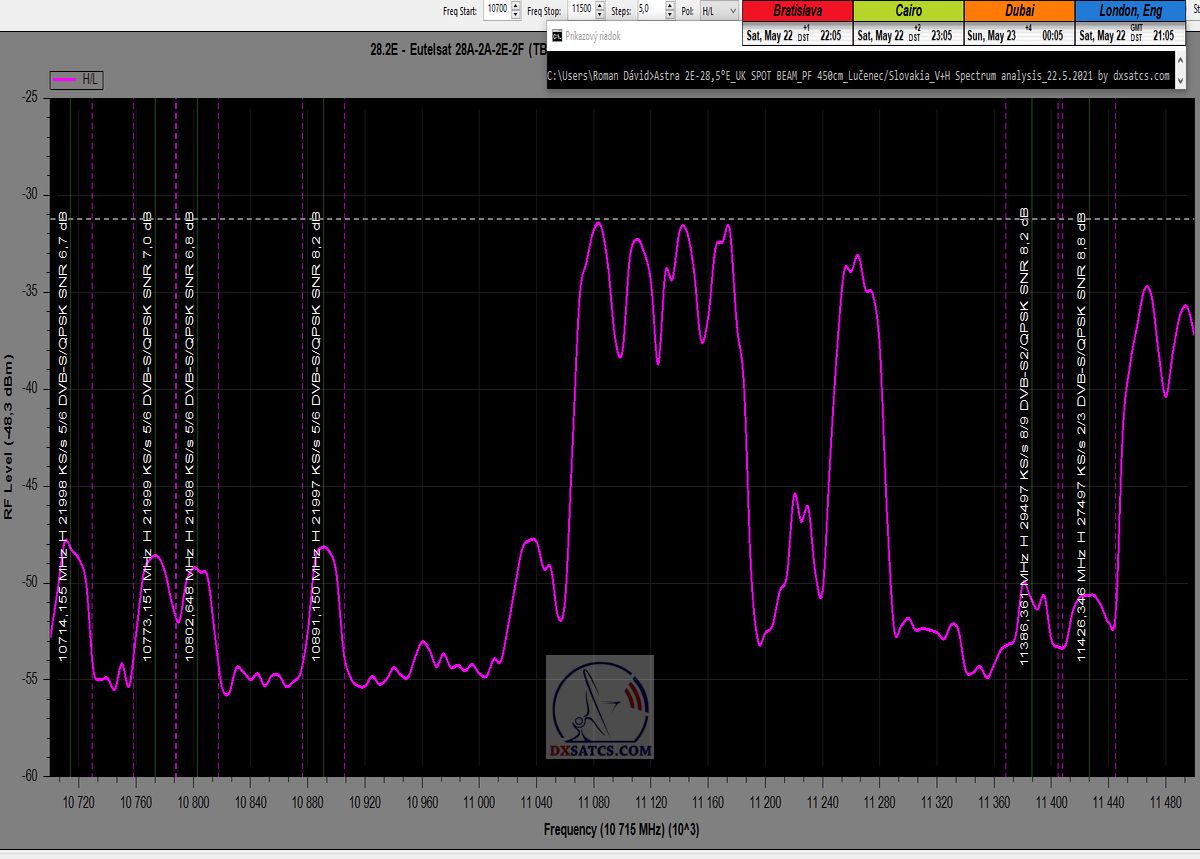Click the Command Prompt icon in the title bar
The image size is (1200, 859).
click(556, 35)
